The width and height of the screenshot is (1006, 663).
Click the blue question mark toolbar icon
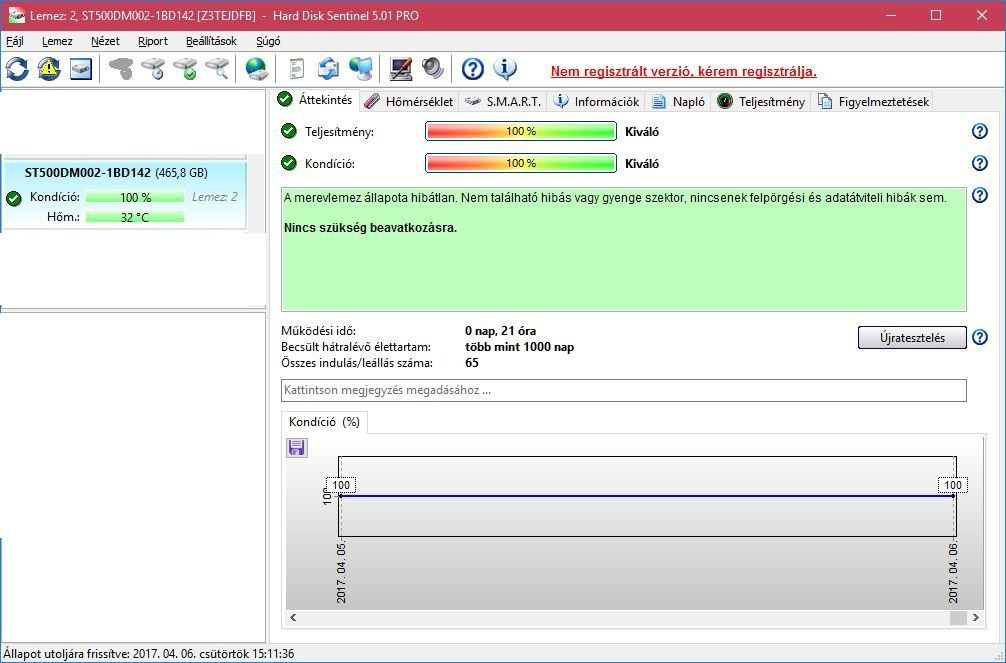(473, 69)
